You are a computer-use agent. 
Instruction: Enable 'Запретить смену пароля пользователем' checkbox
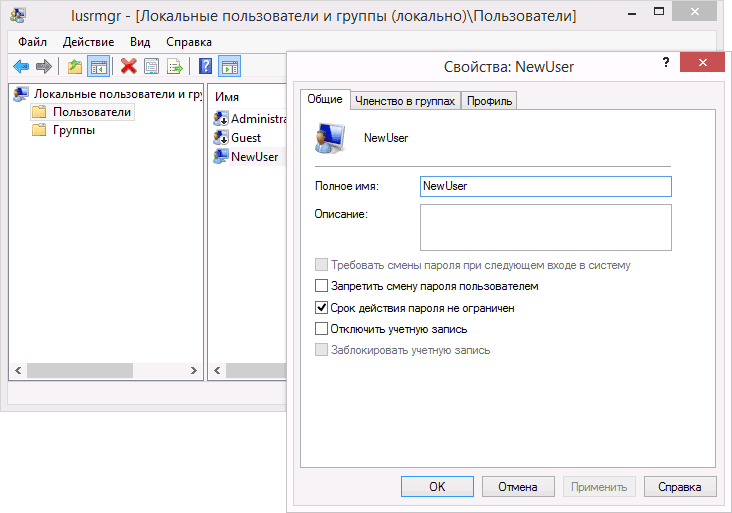point(321,286)
